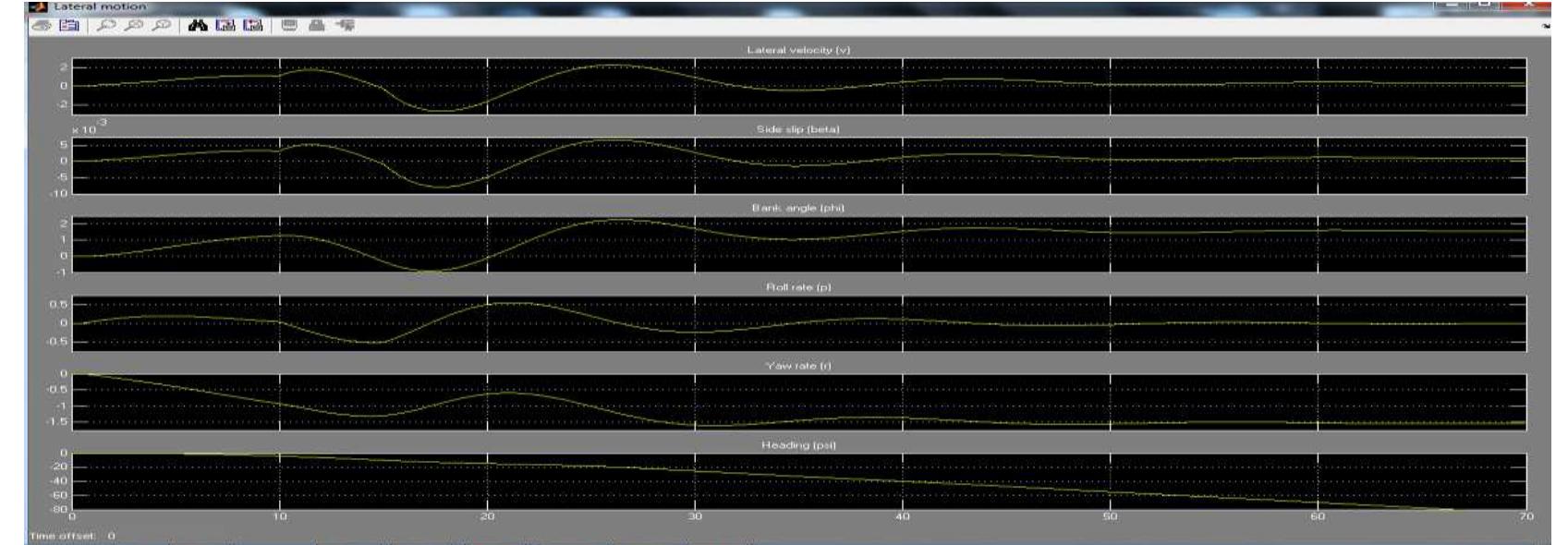
Task: Toggle the Floating scope icon
Action: (289, 26)
